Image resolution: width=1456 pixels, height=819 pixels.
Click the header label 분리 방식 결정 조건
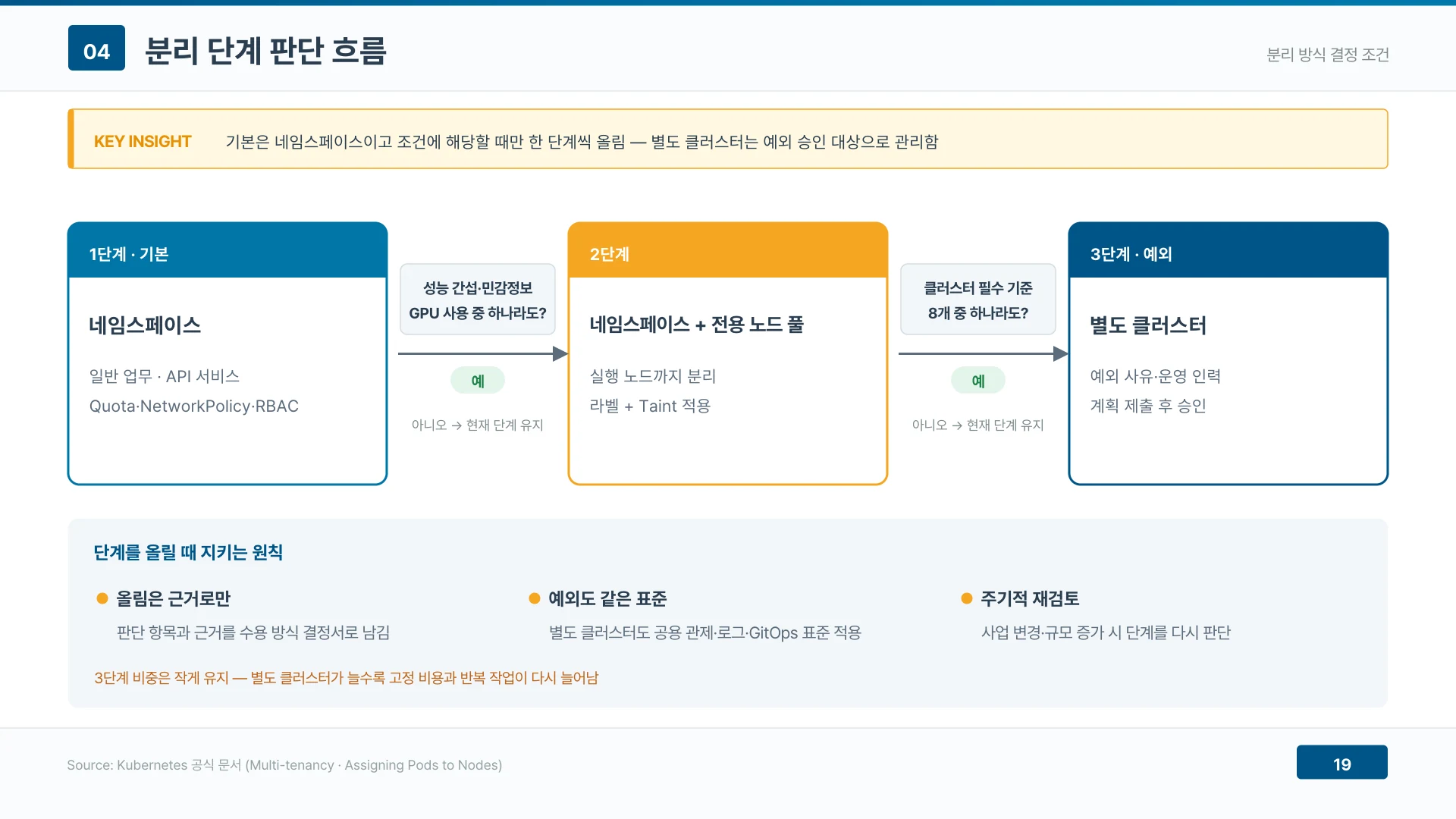[1328, 55]
